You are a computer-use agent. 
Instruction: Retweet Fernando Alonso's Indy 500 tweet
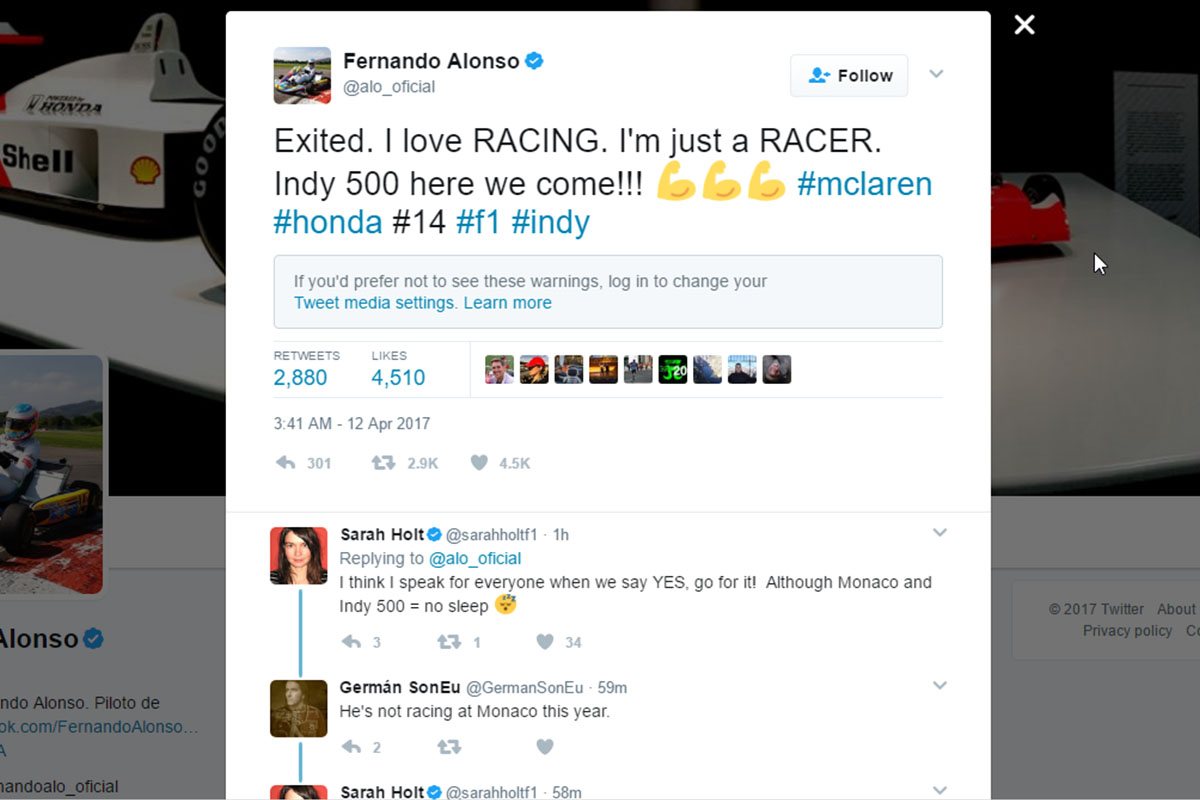[x=383, y=463]
